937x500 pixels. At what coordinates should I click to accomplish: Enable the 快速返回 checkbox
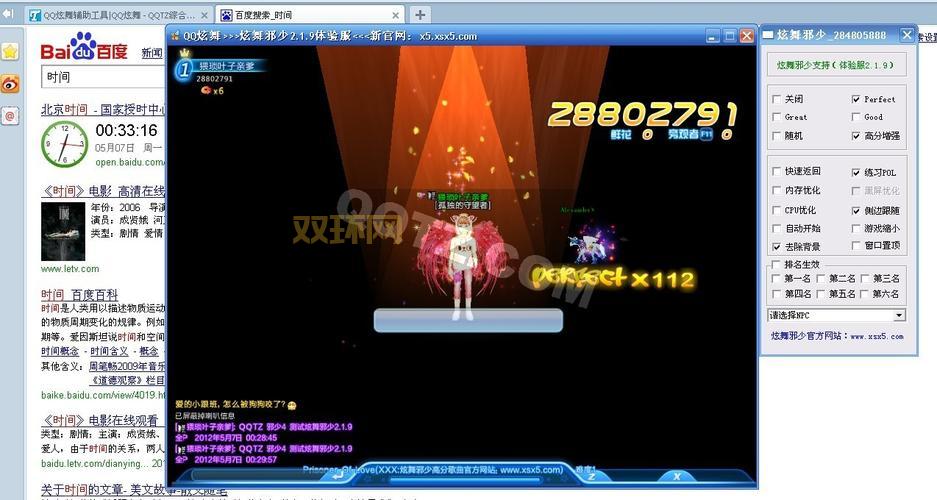coord(777,171)
